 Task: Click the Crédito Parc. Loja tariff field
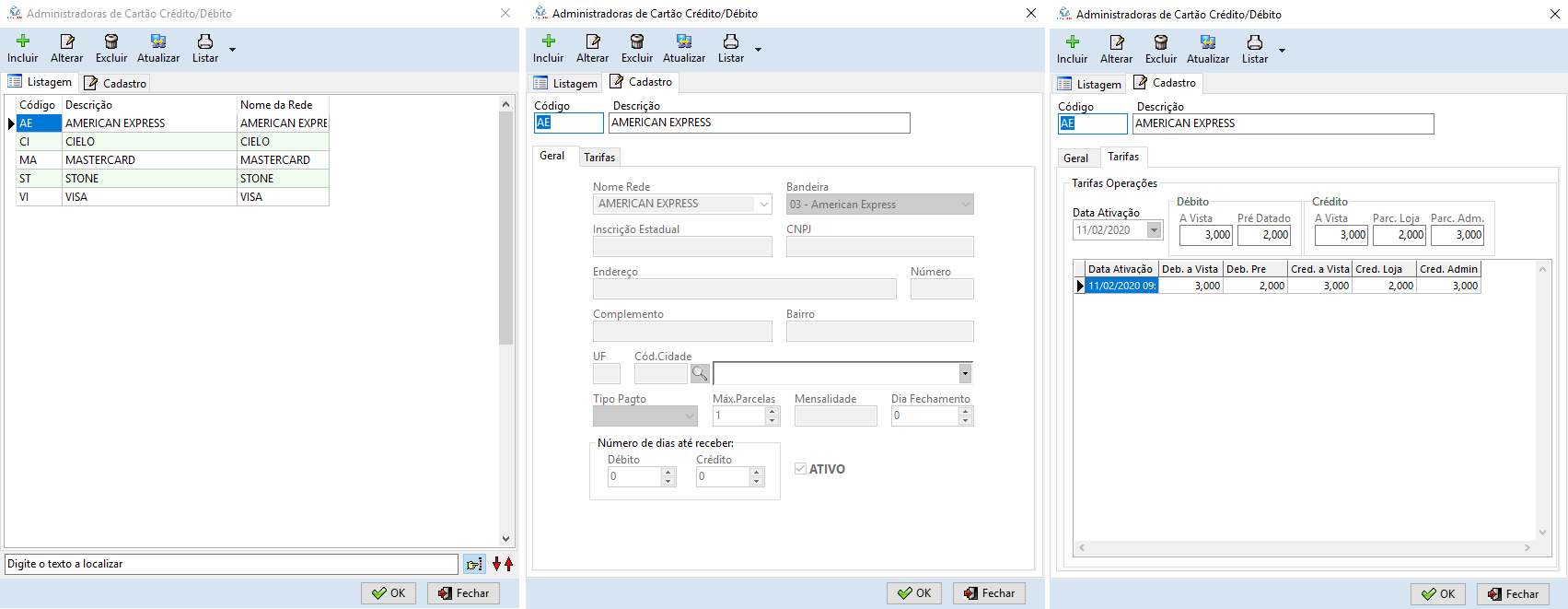[x=1400, y=235]
